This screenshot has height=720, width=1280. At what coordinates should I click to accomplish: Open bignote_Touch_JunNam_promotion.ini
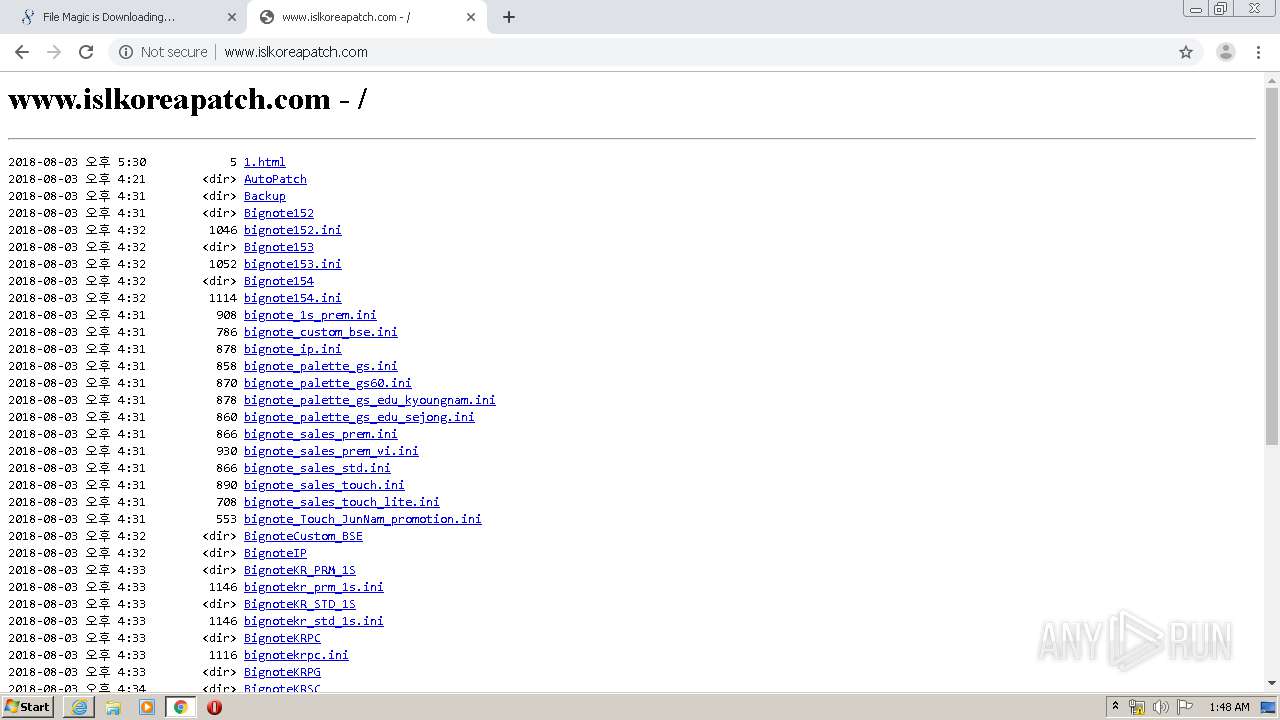363,519
